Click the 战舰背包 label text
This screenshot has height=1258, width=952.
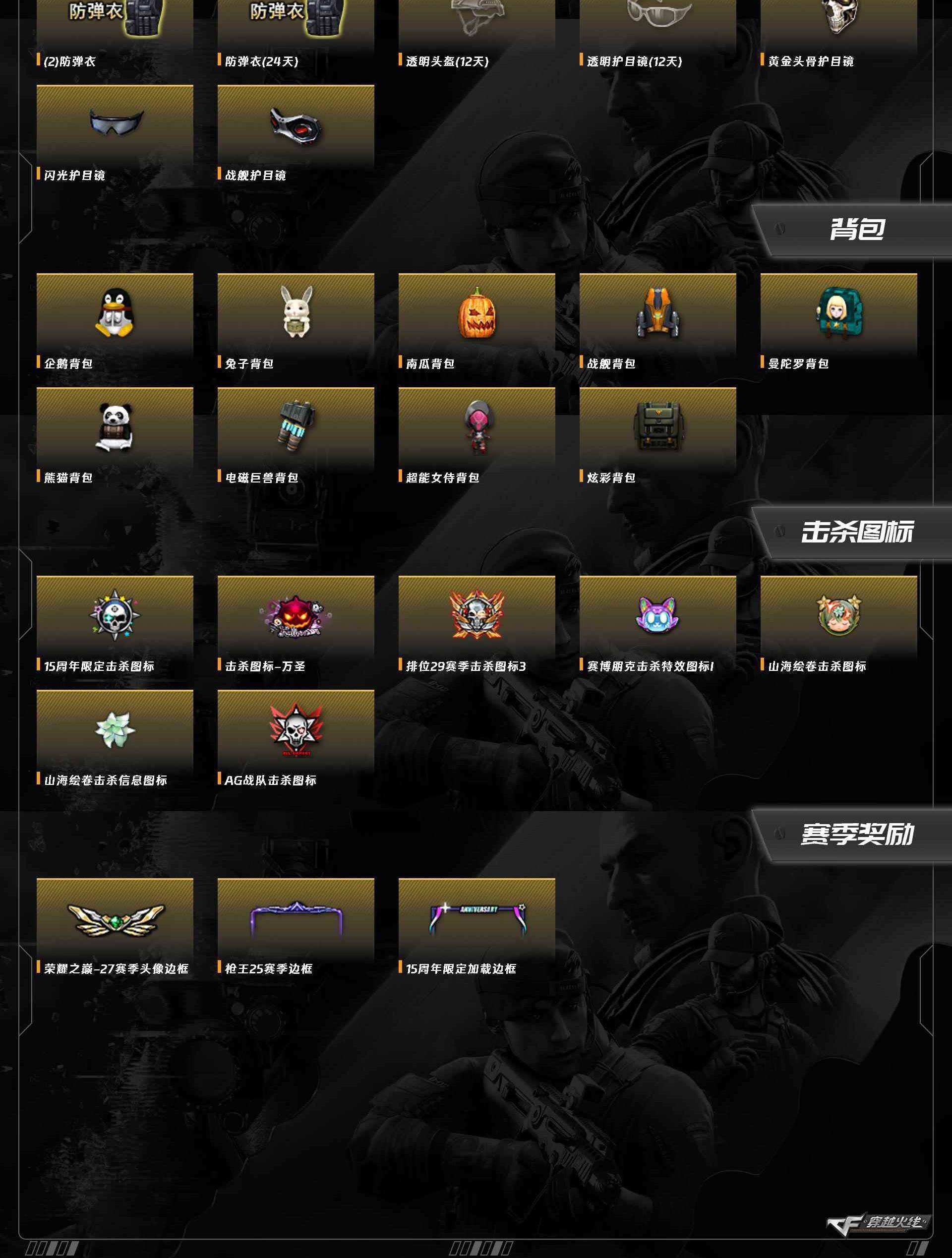pyautogui.click(x=611, y=363)
